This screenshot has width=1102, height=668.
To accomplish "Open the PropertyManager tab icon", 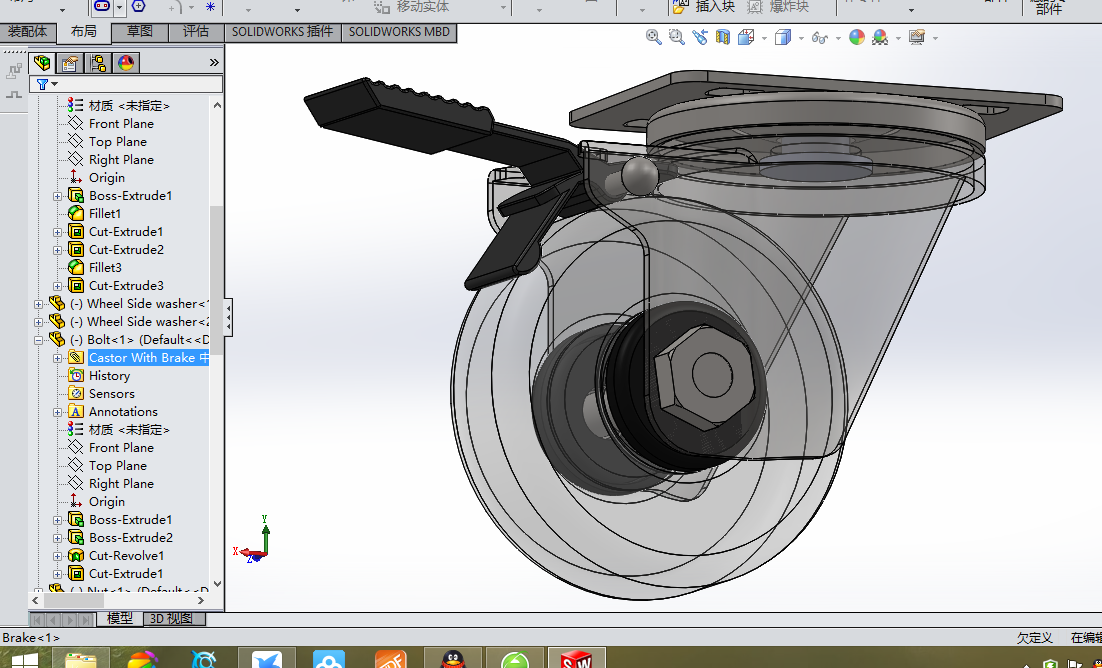I will (x=69, y=63).
